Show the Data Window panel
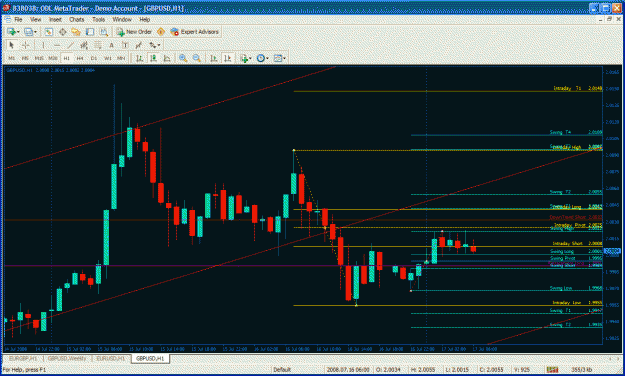Image resolution: width=625 pixels, height=376 pixels. tap(63, 32)
